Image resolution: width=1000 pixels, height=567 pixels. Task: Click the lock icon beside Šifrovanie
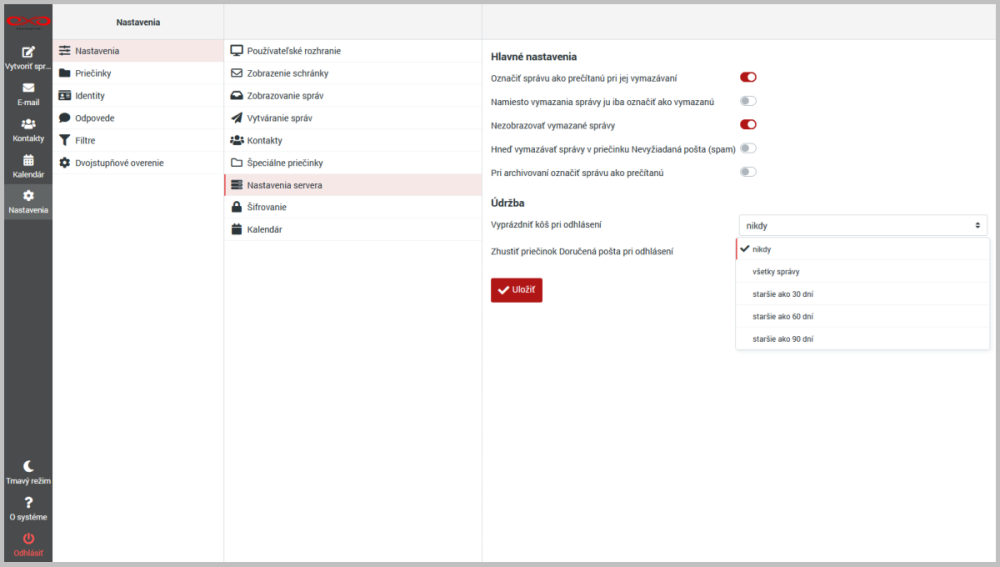[237, 207]
